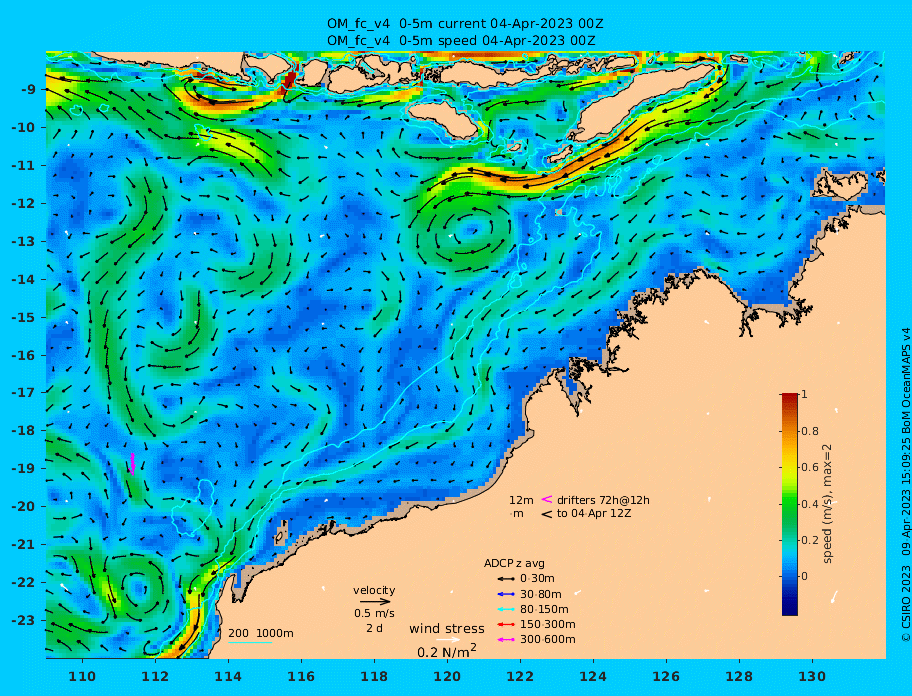Click longitude axis label '124'
Viewport: 912px width, 696px height.
click(x=593, y=676)
